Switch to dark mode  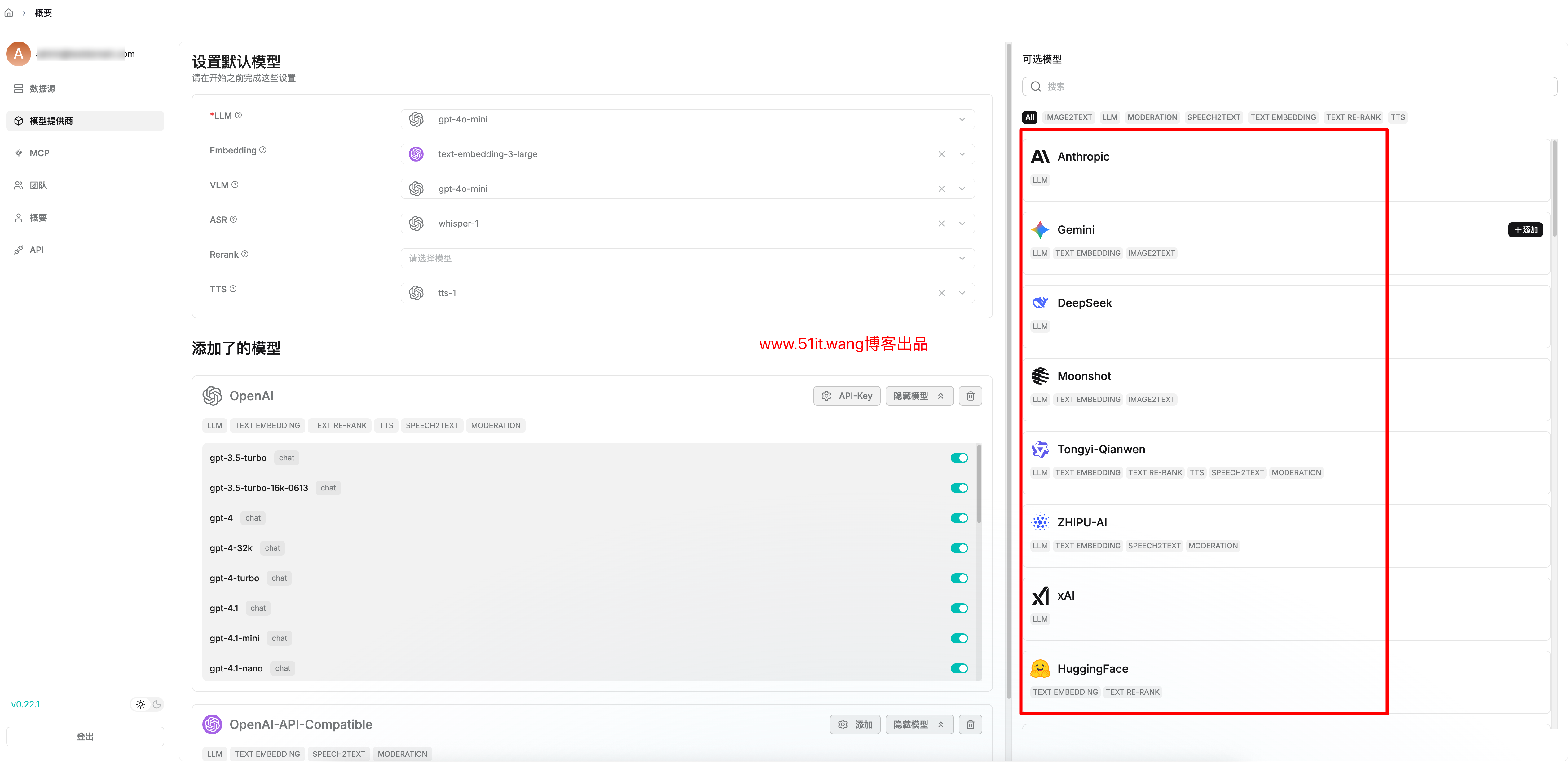click(x=156, y=703)
